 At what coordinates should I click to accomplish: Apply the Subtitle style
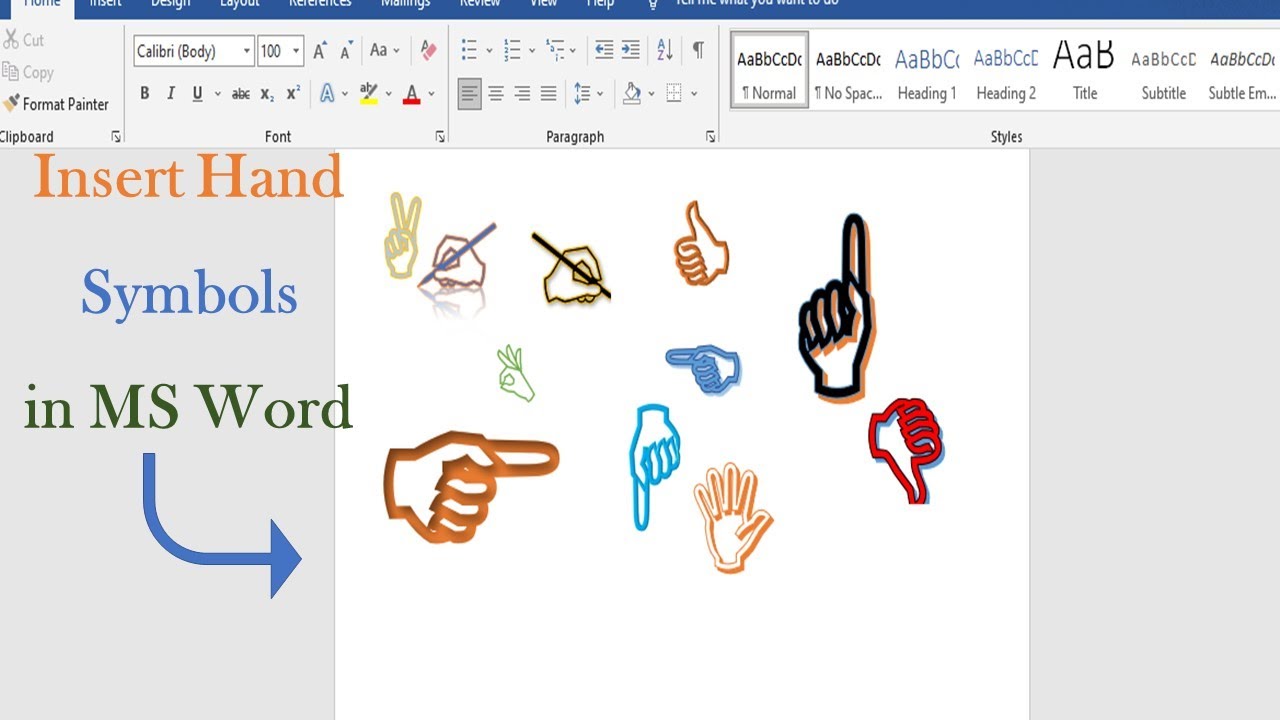pyautogui.click(x=1164, y=70)
